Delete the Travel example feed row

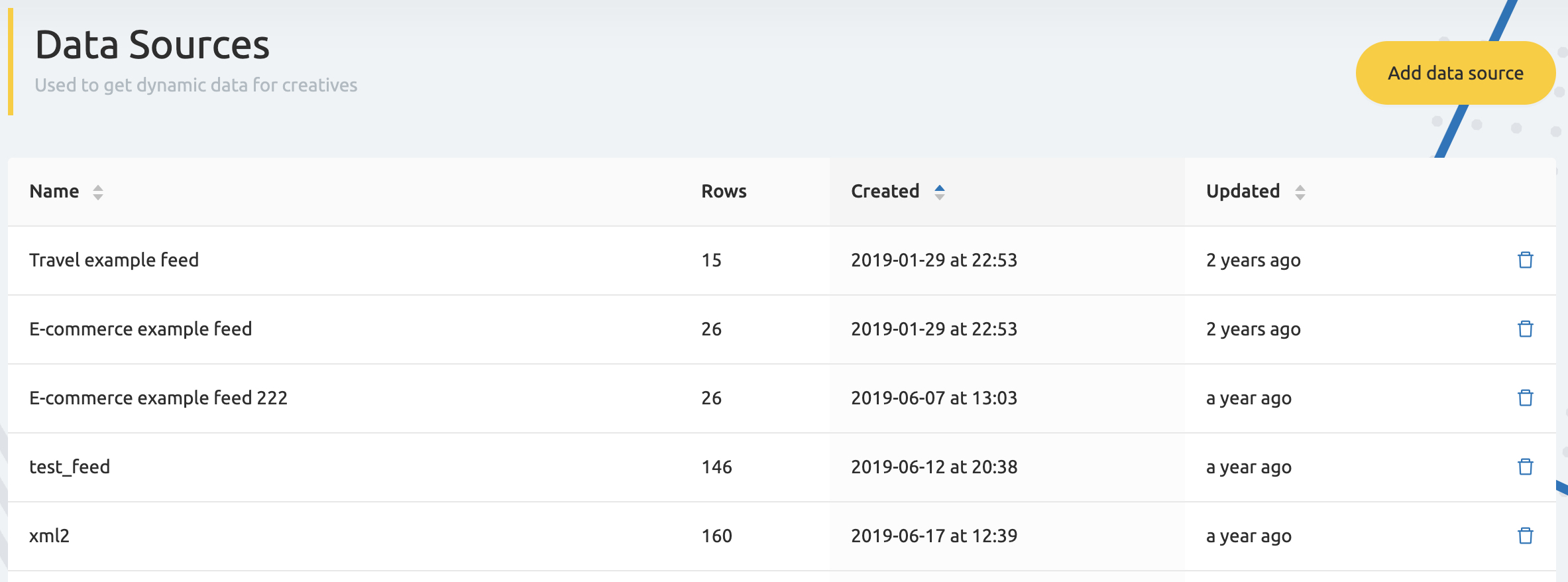coord(1525,260)
